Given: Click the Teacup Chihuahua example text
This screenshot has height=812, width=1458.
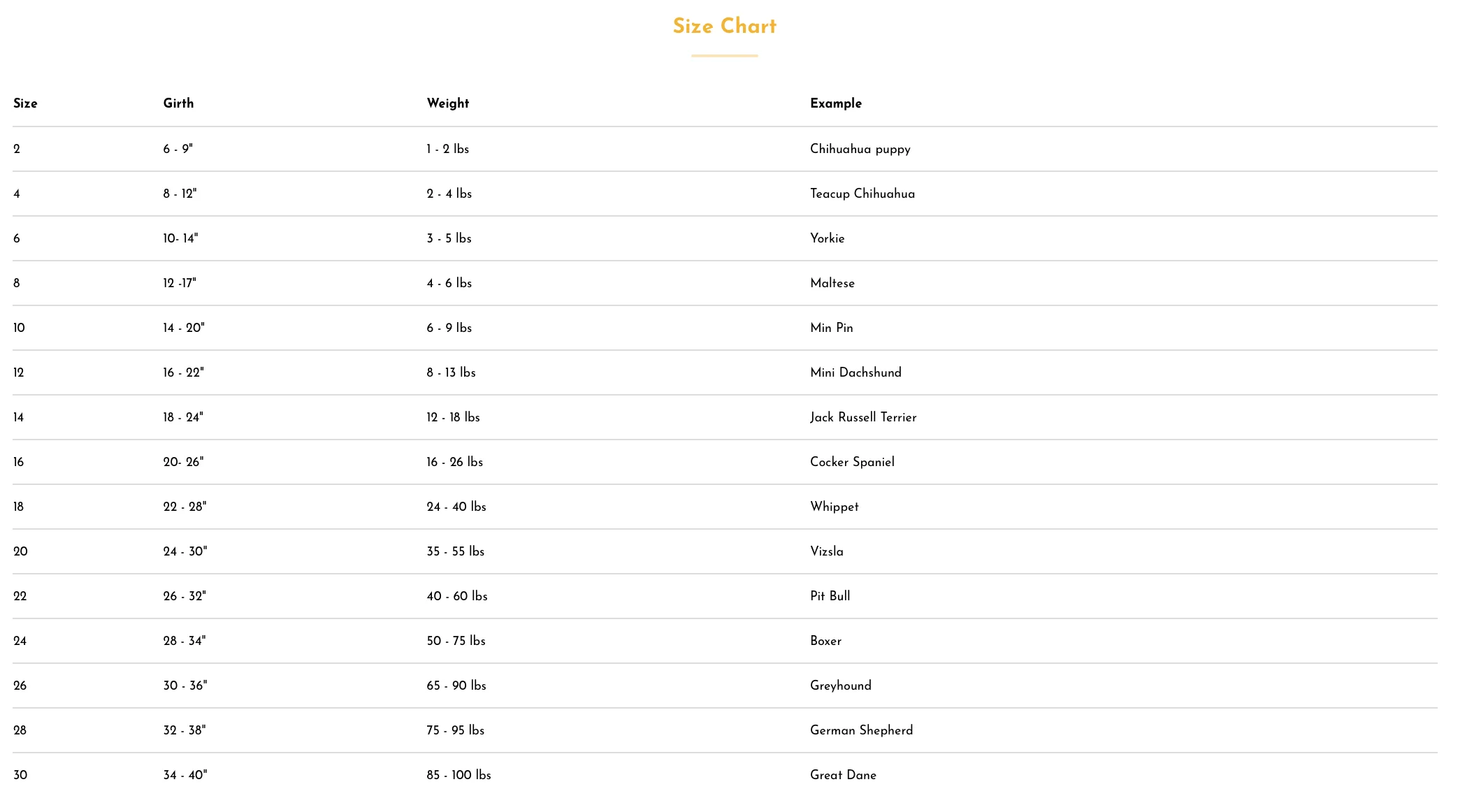Looking at the screenshot, I should click(862, 194).
